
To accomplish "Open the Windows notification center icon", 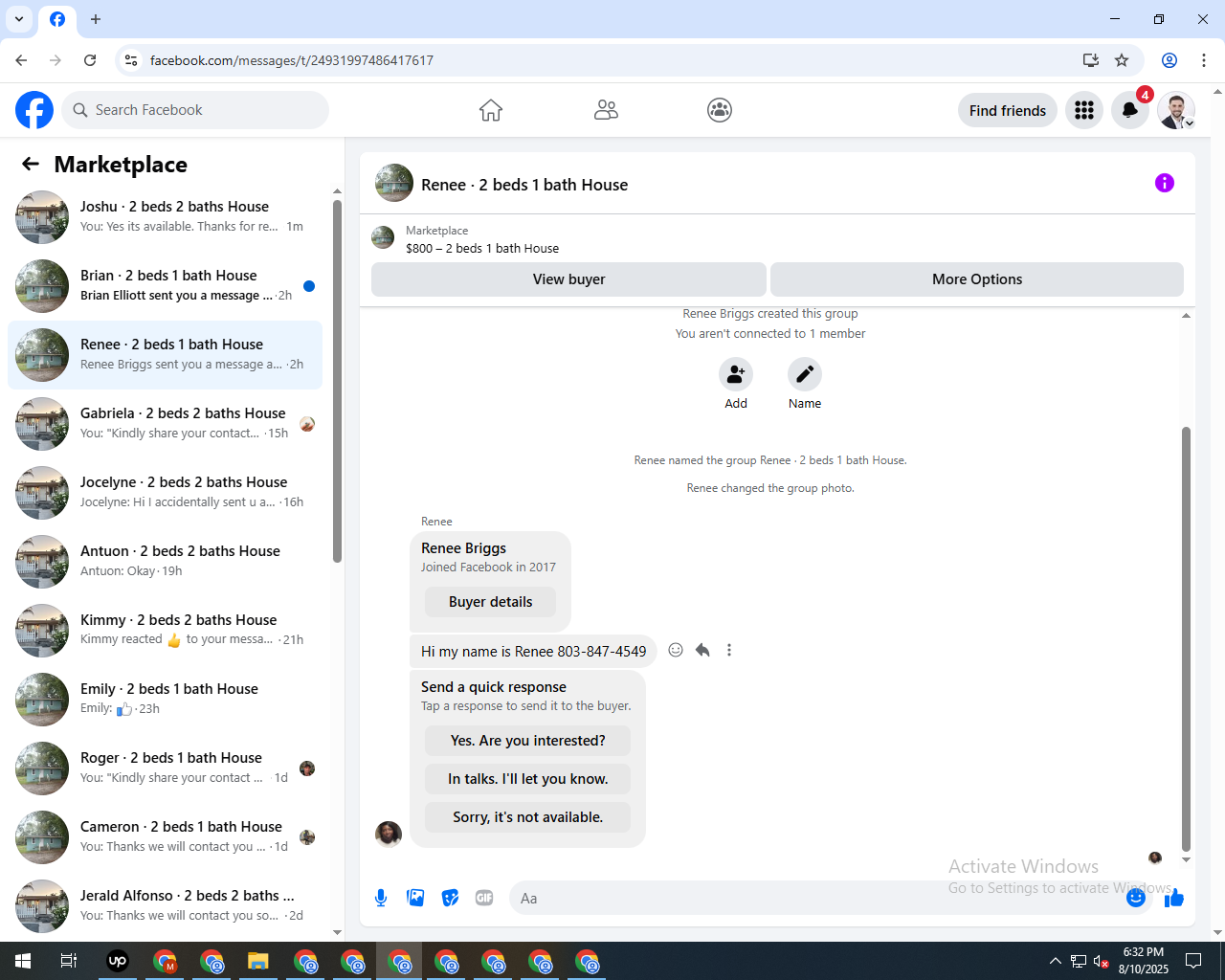I will pyautogui.click(x=1193, y=961).
